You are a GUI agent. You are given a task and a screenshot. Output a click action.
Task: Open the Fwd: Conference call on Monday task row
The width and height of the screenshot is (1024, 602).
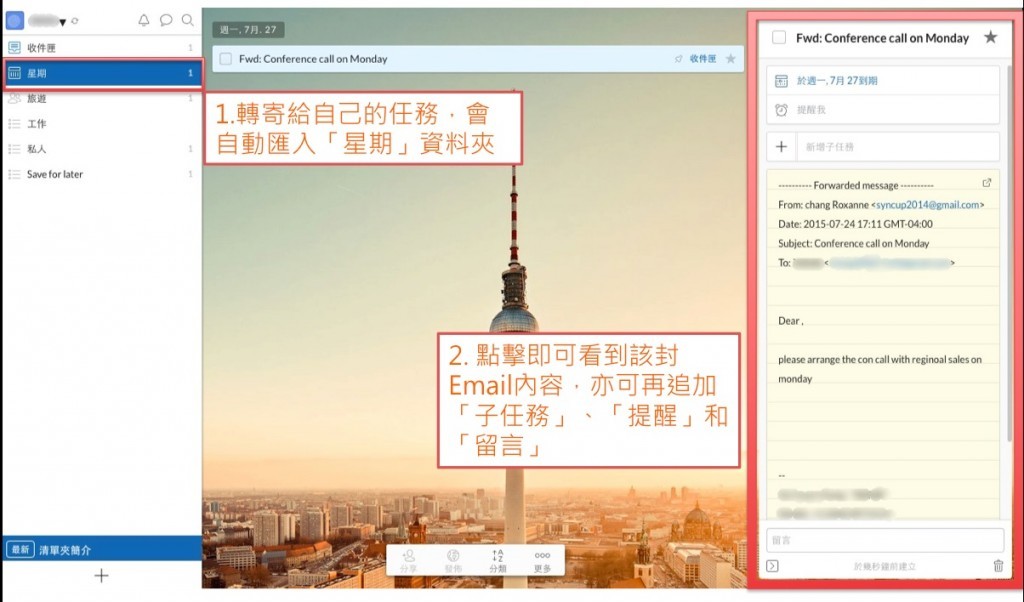[478, 59]
